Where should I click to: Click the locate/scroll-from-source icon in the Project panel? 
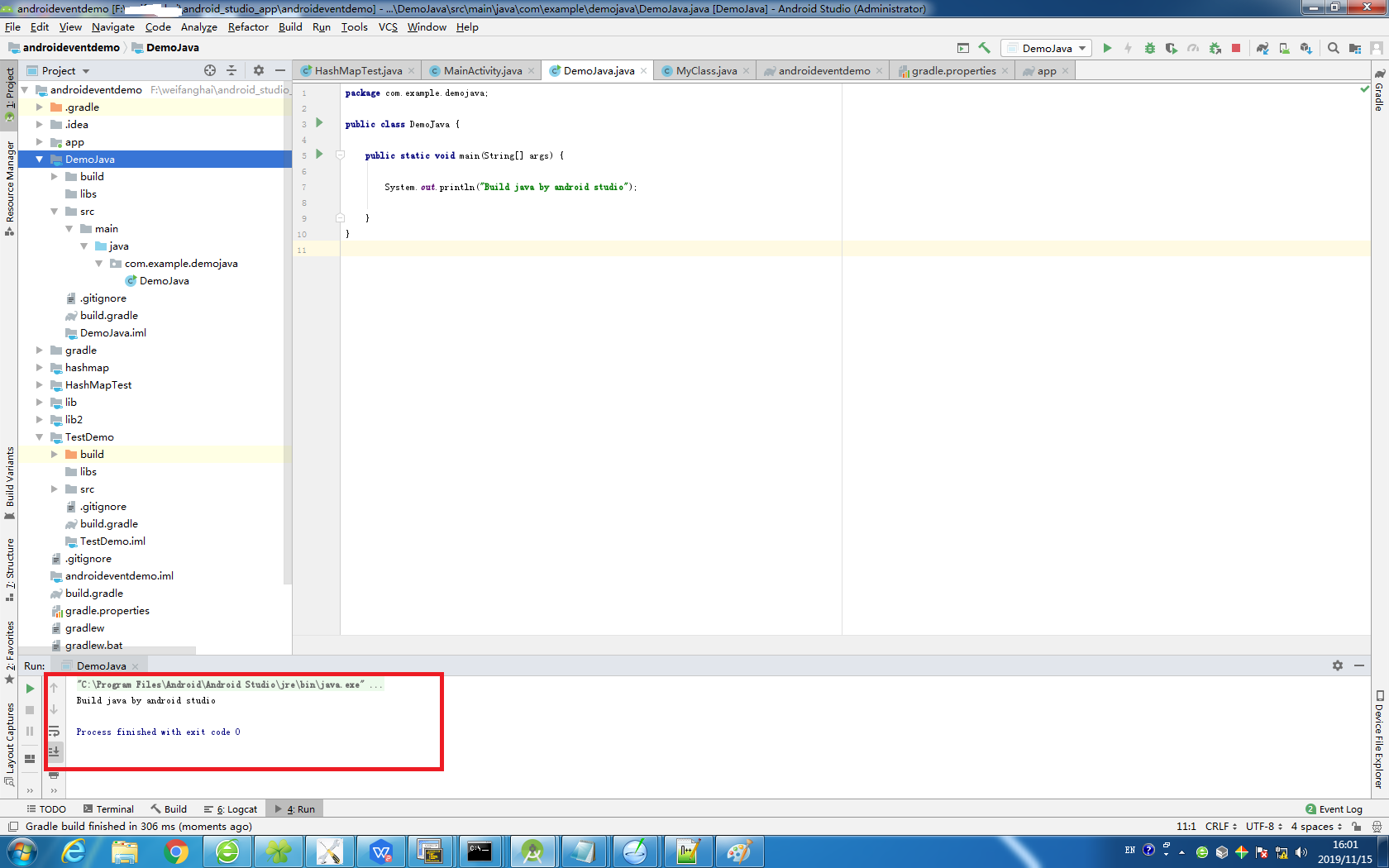coord(210,70)
